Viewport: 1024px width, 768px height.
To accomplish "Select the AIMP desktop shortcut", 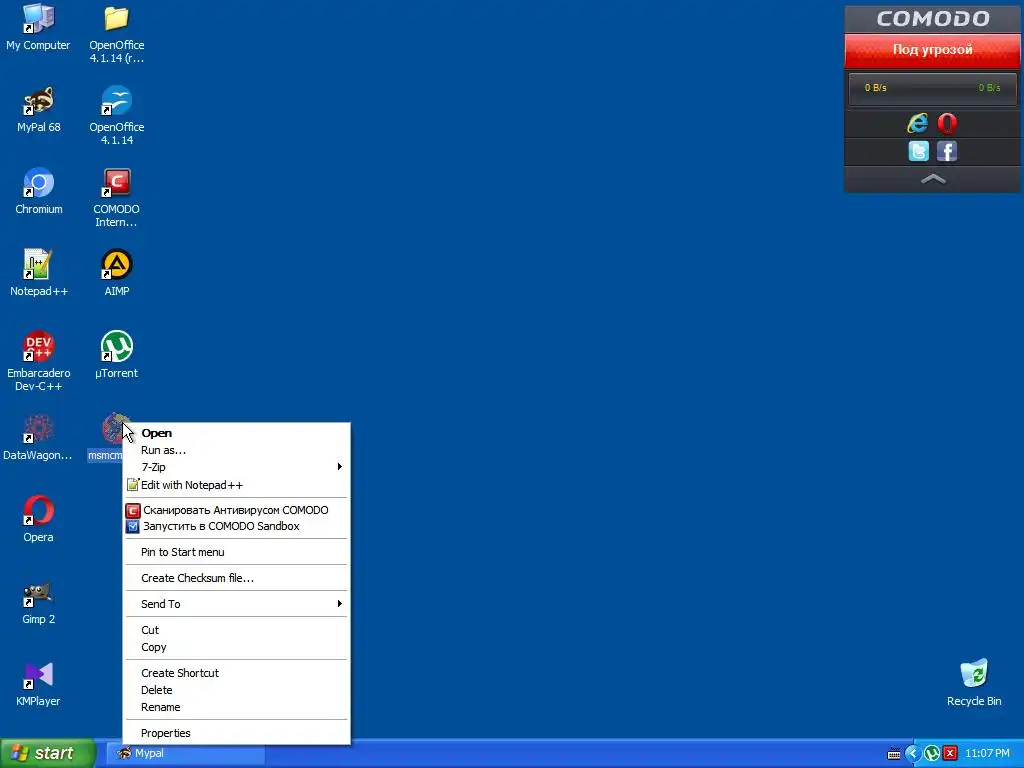I will [x=116, y=273].
